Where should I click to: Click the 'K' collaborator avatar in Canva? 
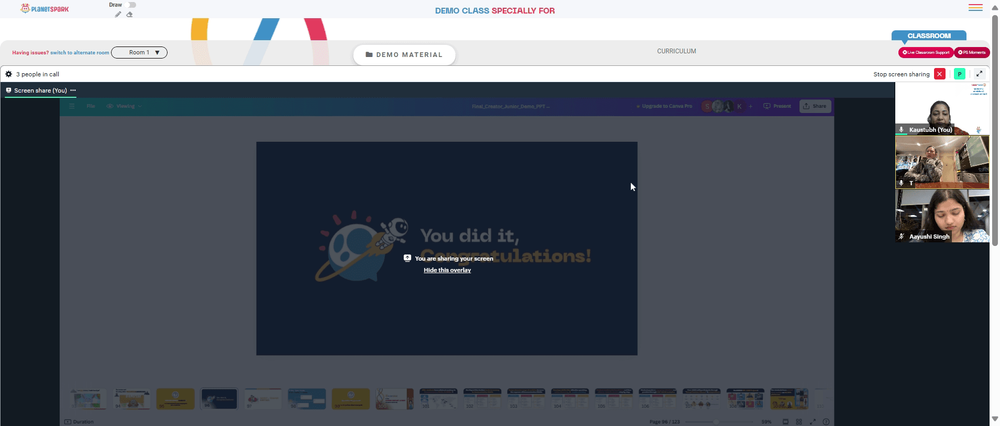(x=739, y=106)
